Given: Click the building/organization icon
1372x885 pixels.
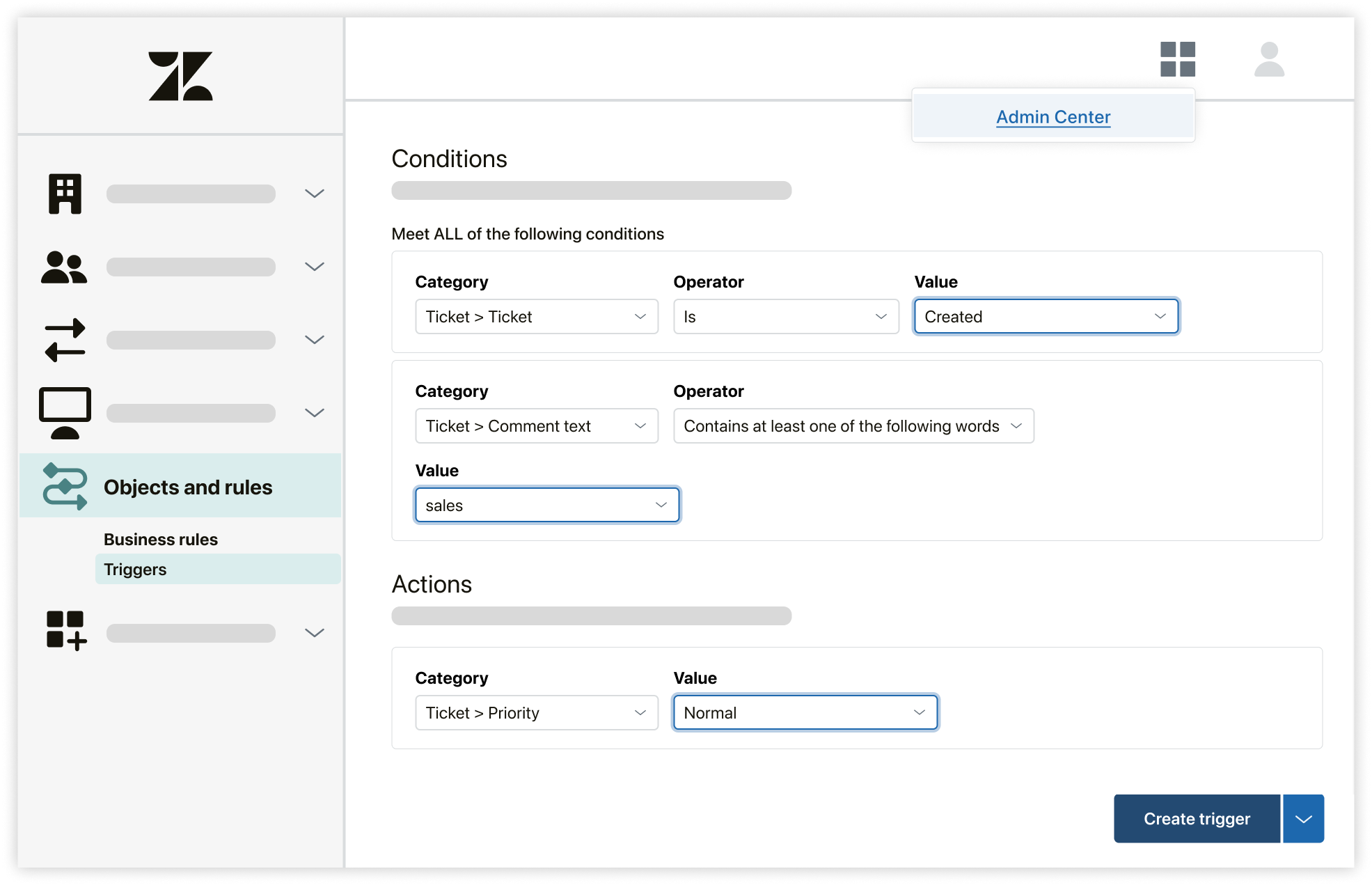Looking at the screenshot, I should (x=64, y=194).
